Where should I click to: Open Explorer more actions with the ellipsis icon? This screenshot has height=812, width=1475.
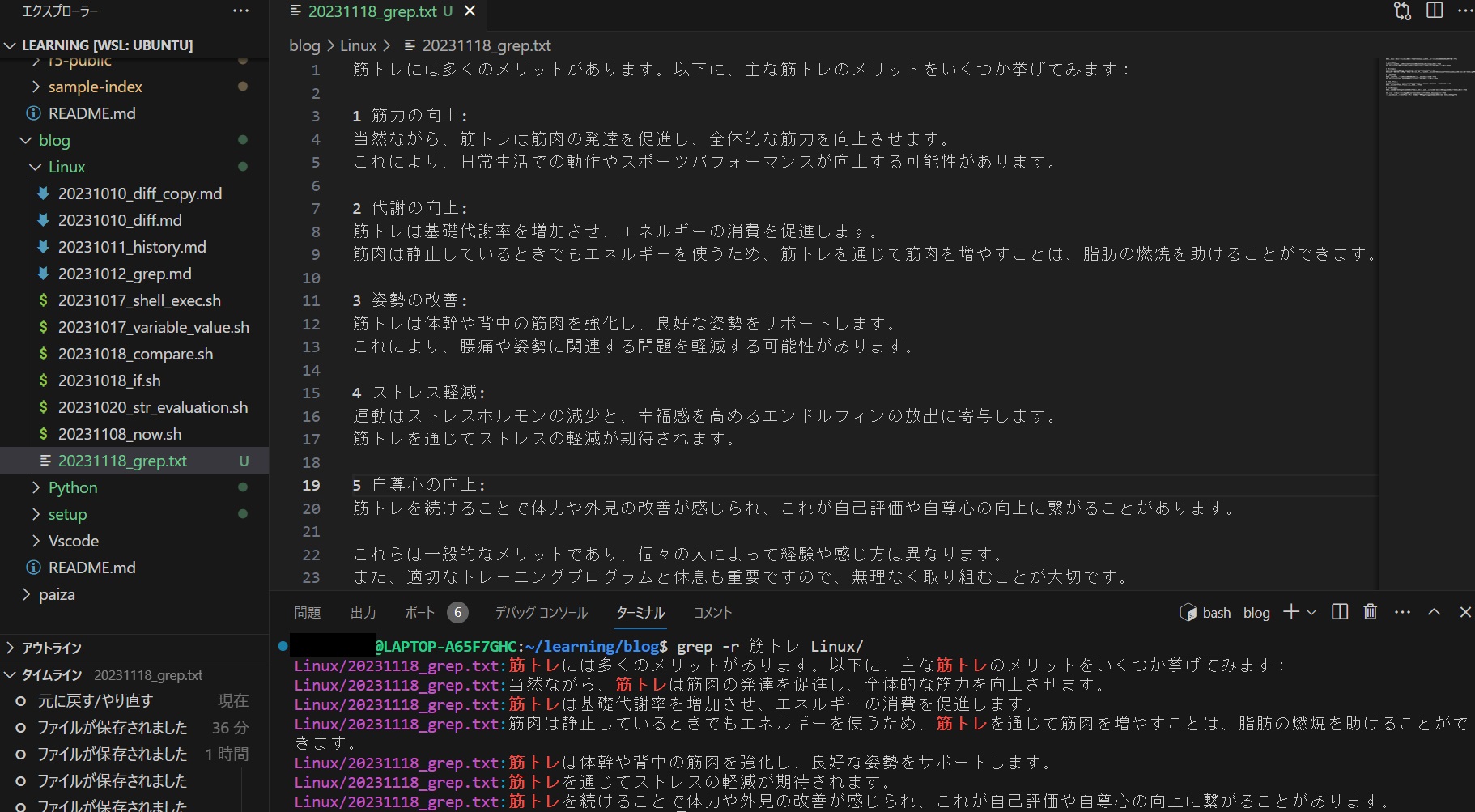point(240,11)
